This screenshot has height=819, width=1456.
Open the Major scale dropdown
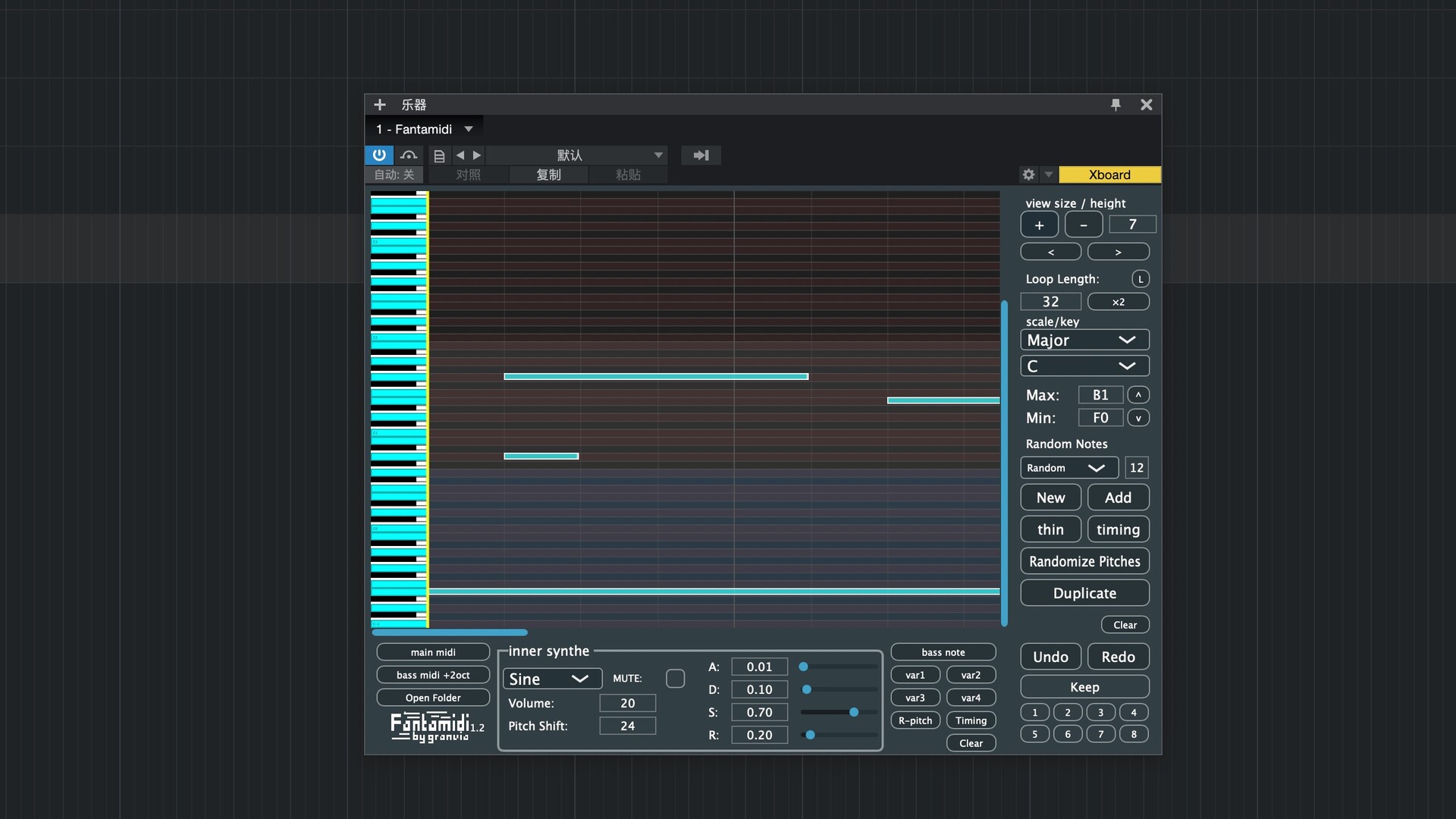click(x=1084, y=340)
